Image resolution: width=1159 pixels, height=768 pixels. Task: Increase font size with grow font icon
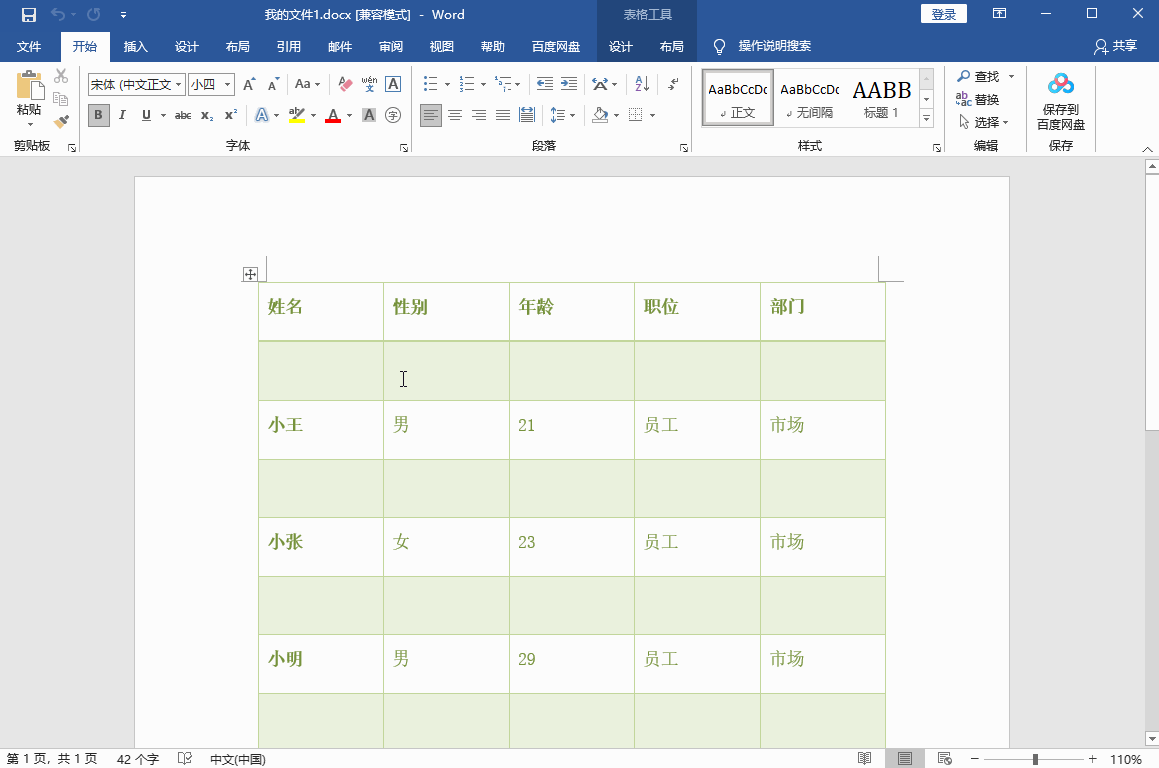tap(249, 84)
